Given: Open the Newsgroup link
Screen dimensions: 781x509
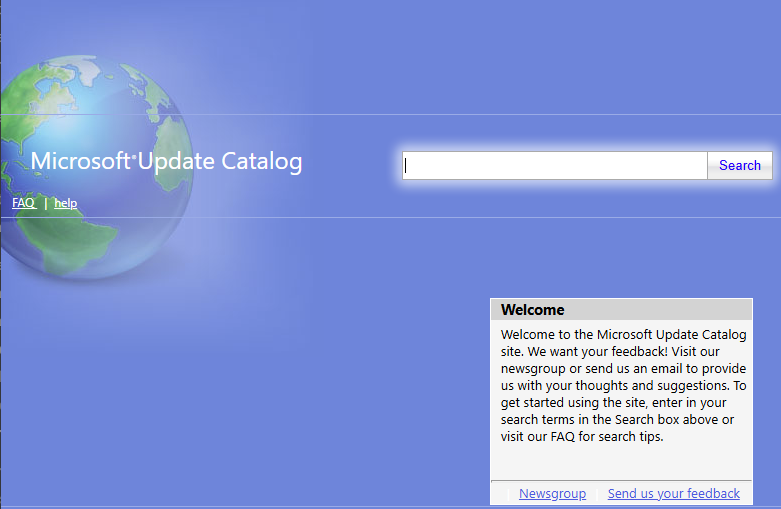Looking at the screenshot, I should click(x=552, y=494).
